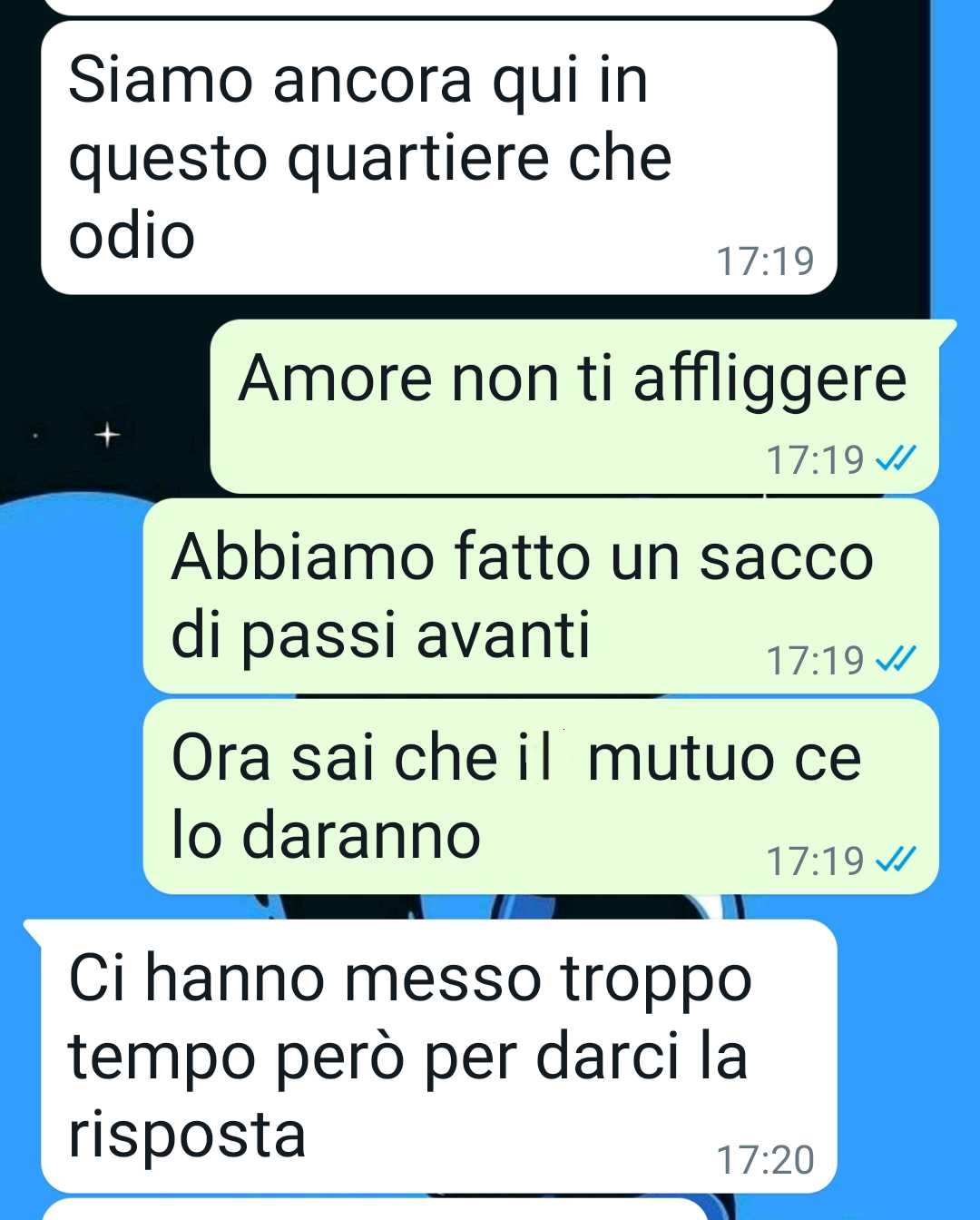Image resolution: width=980 pixels, height=1220 pixels.
Task: Tap the 'Abbiamo fatto un sacco' message
Action: 541,596
